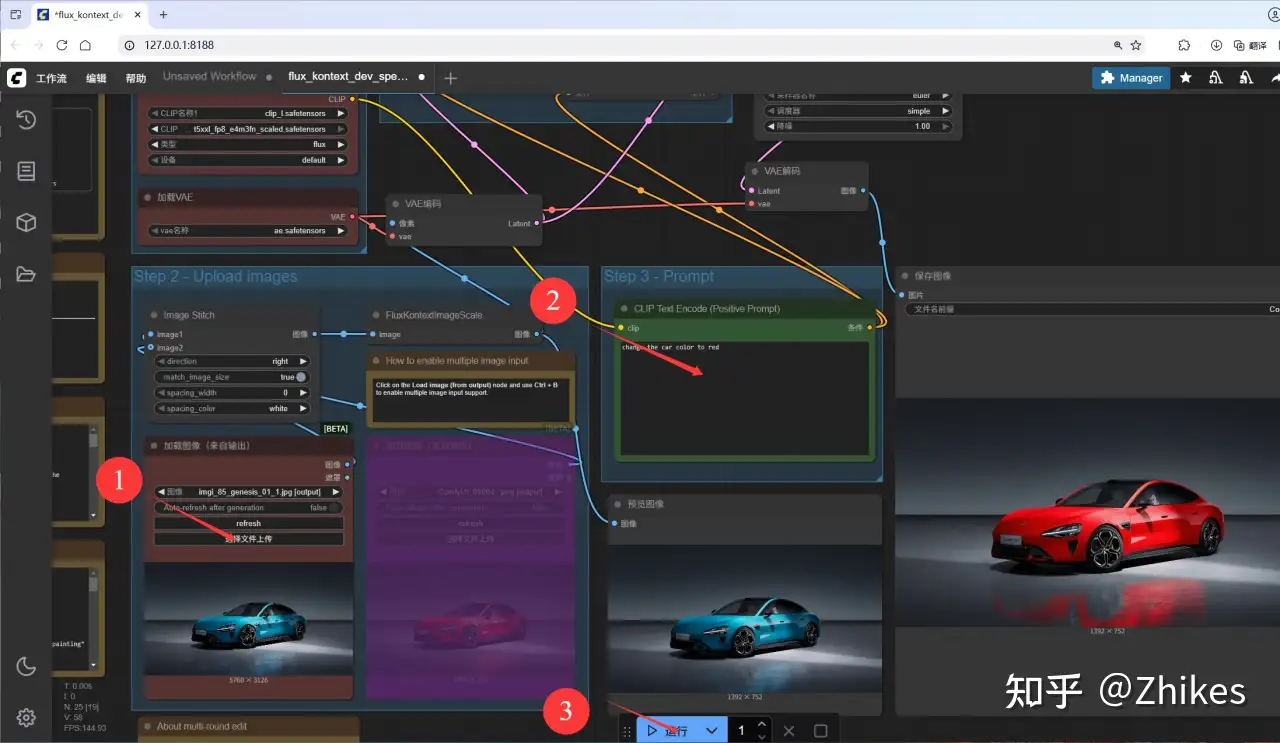The image size is (1280, 743).
Task: Cancel current run with X icon
Action: (x=789, y=731)
